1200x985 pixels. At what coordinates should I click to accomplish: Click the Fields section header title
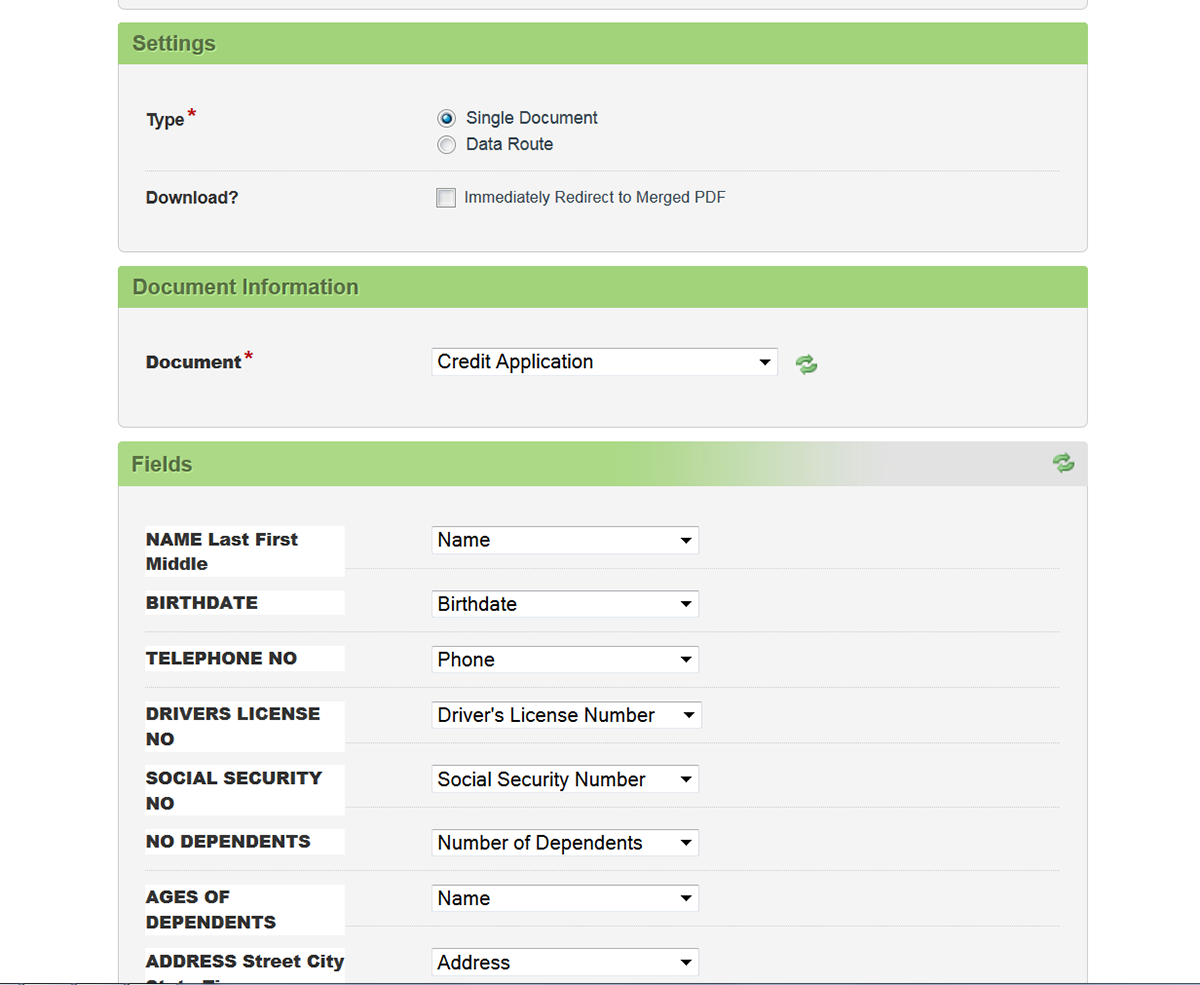(x=162, y=464)
